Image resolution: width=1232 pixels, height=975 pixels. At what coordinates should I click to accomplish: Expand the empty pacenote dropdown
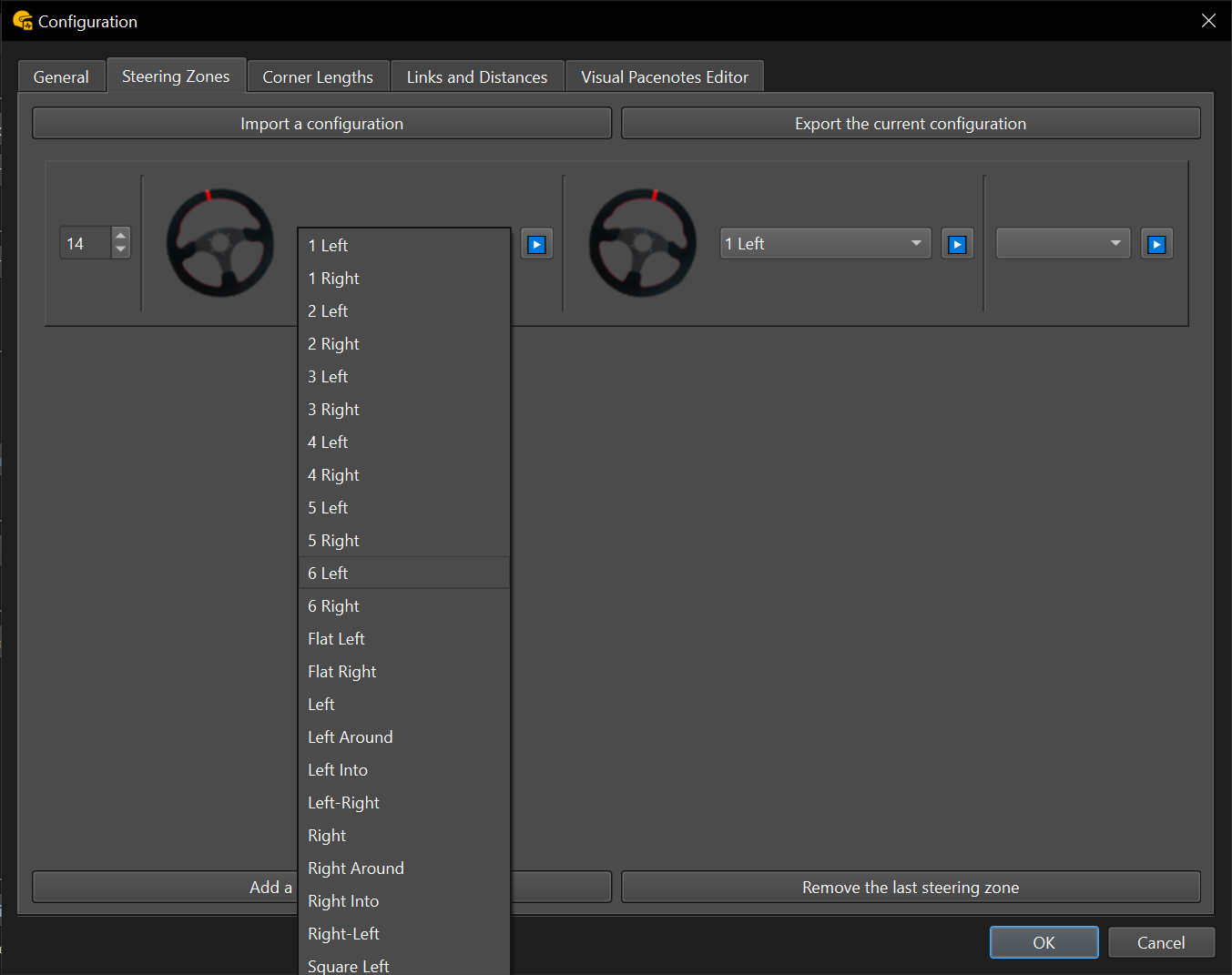point(1062,244)
